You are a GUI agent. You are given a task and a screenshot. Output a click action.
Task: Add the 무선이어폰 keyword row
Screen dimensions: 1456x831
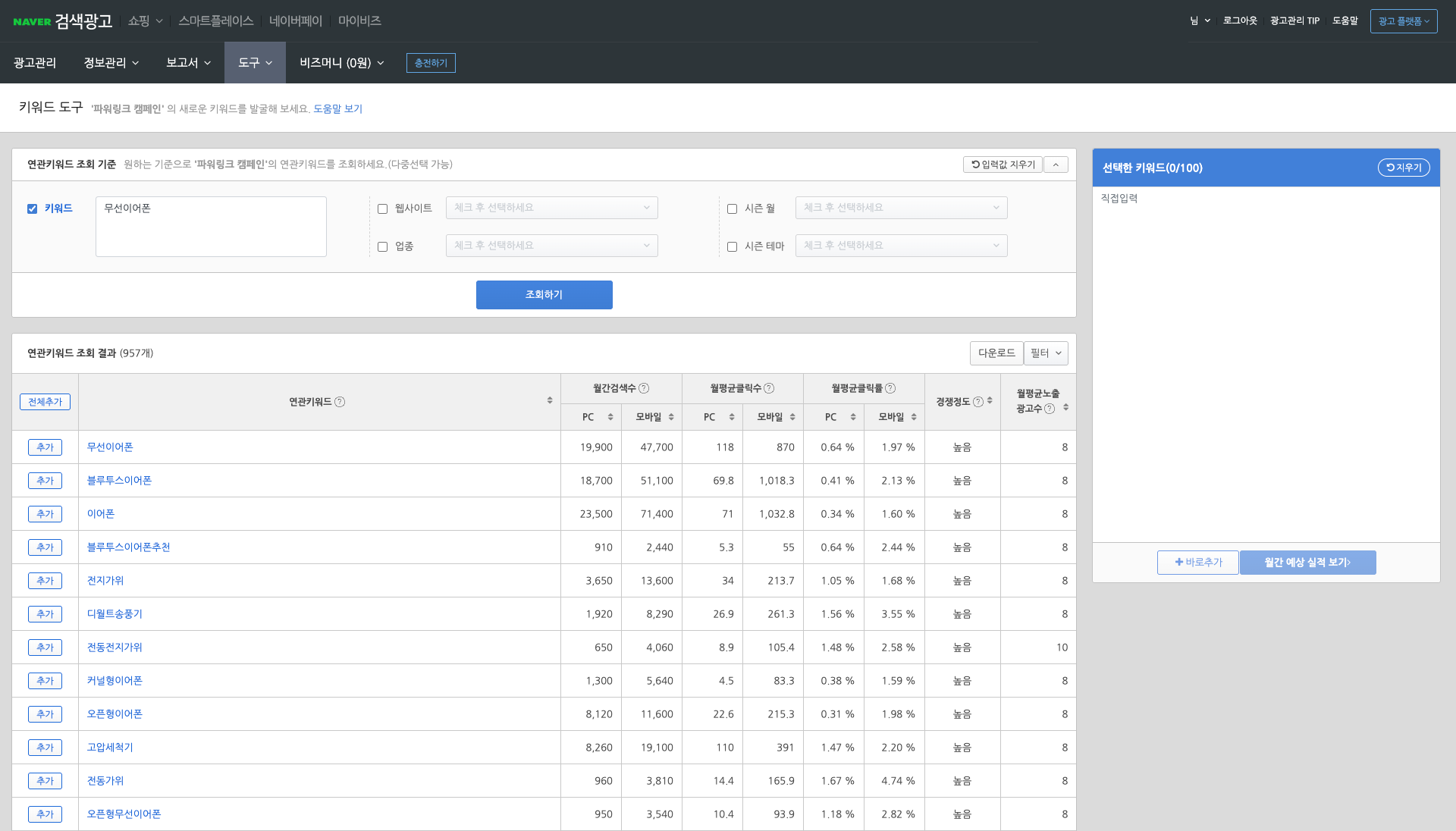tap(45, 447)
